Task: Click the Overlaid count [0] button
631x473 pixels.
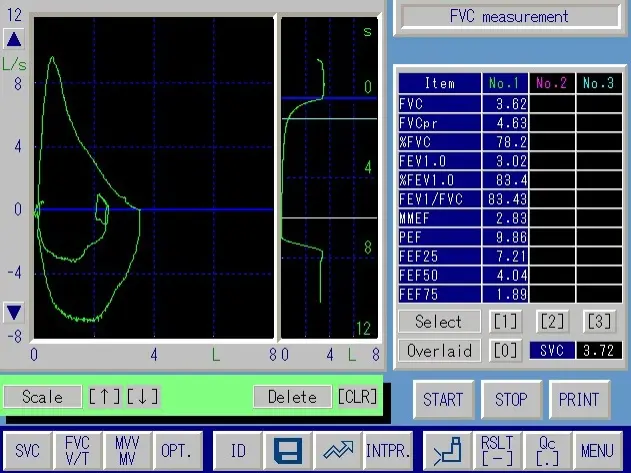Action: coord(504,351)
